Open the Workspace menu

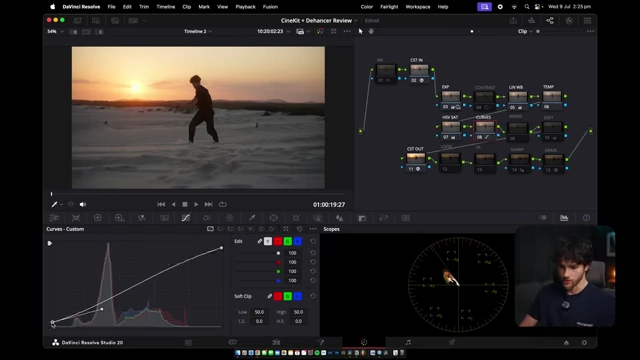pos(418,7)
